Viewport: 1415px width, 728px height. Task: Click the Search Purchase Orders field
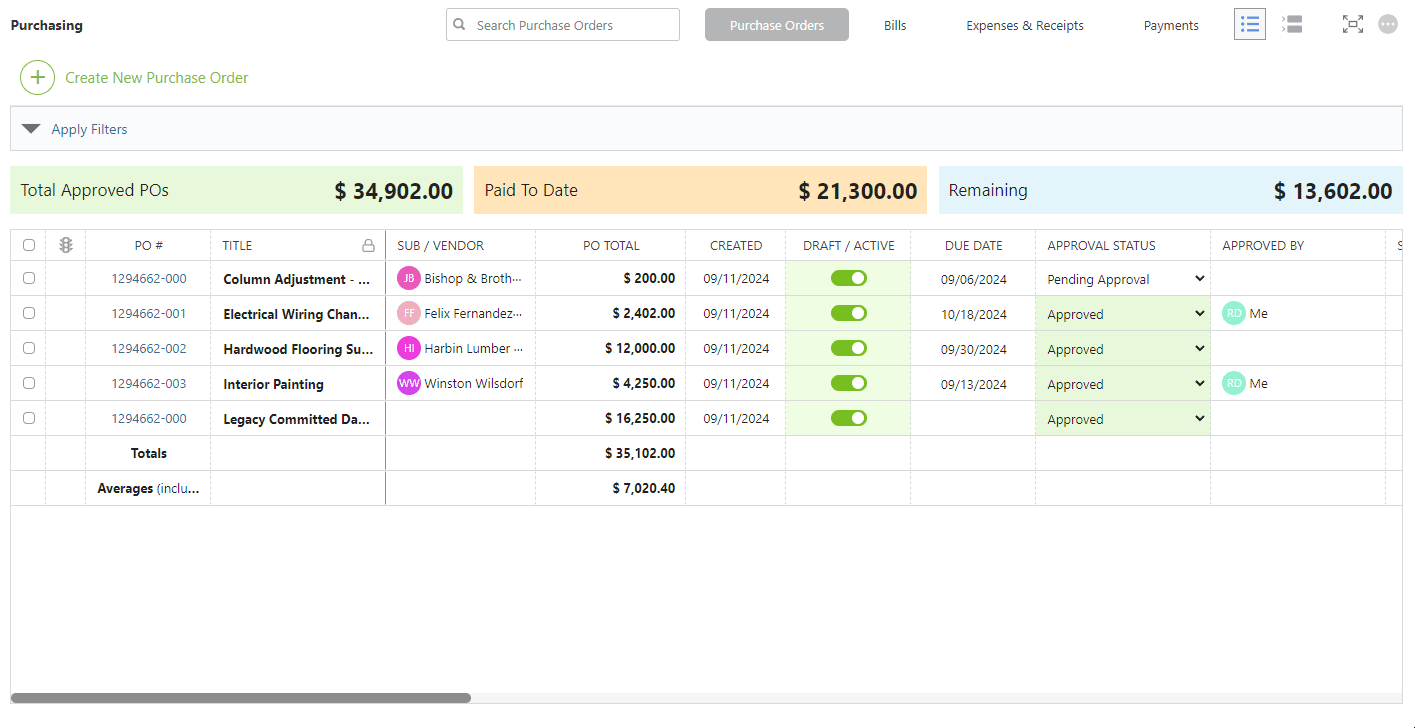point(572,25)
